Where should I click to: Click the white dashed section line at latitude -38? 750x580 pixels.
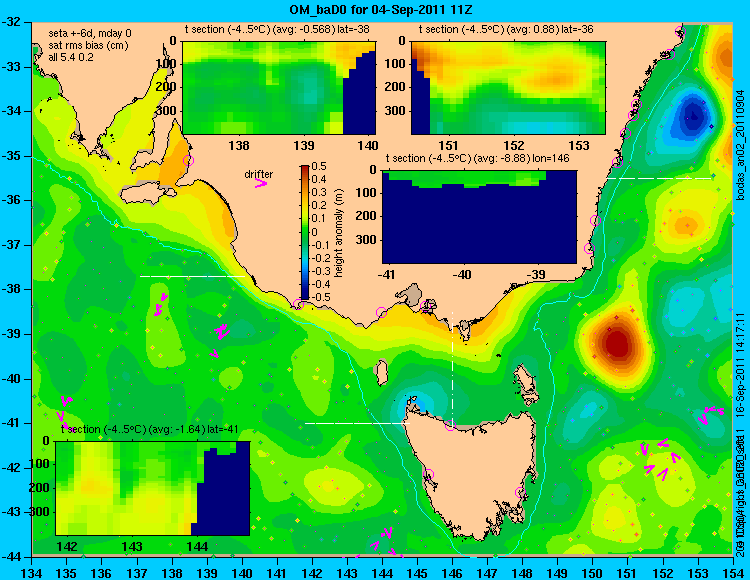(x=192, y=276)
